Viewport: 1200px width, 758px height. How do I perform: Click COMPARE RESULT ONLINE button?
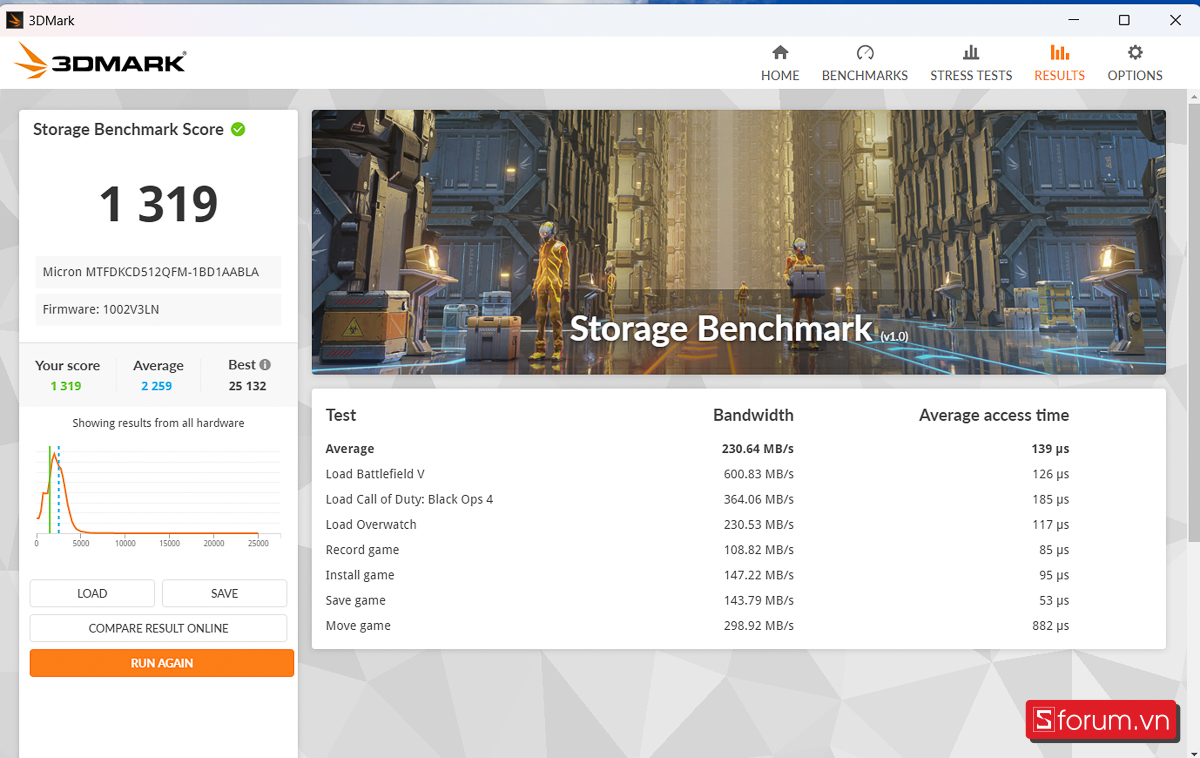[158, 628]
